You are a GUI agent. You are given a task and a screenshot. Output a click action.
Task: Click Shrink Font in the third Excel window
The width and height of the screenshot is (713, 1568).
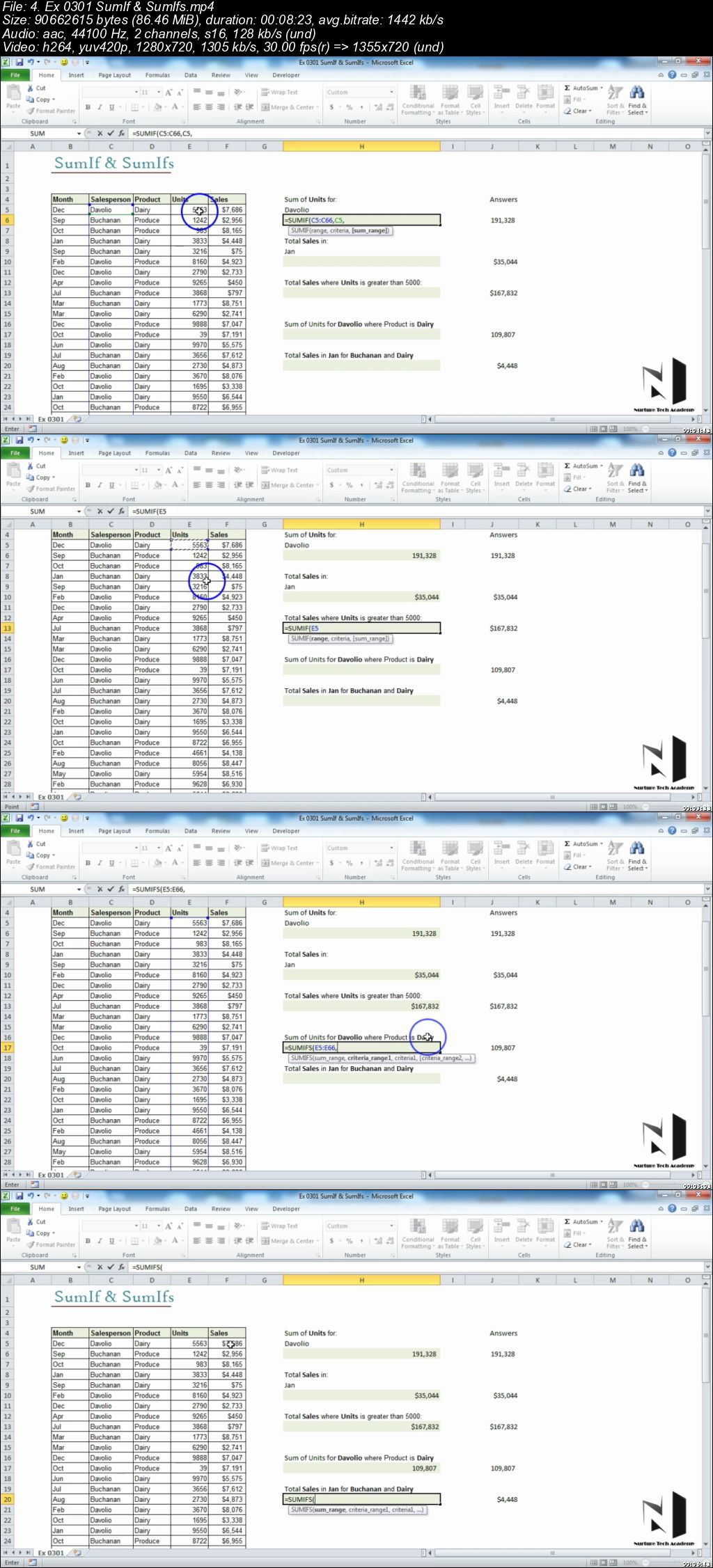180,848
